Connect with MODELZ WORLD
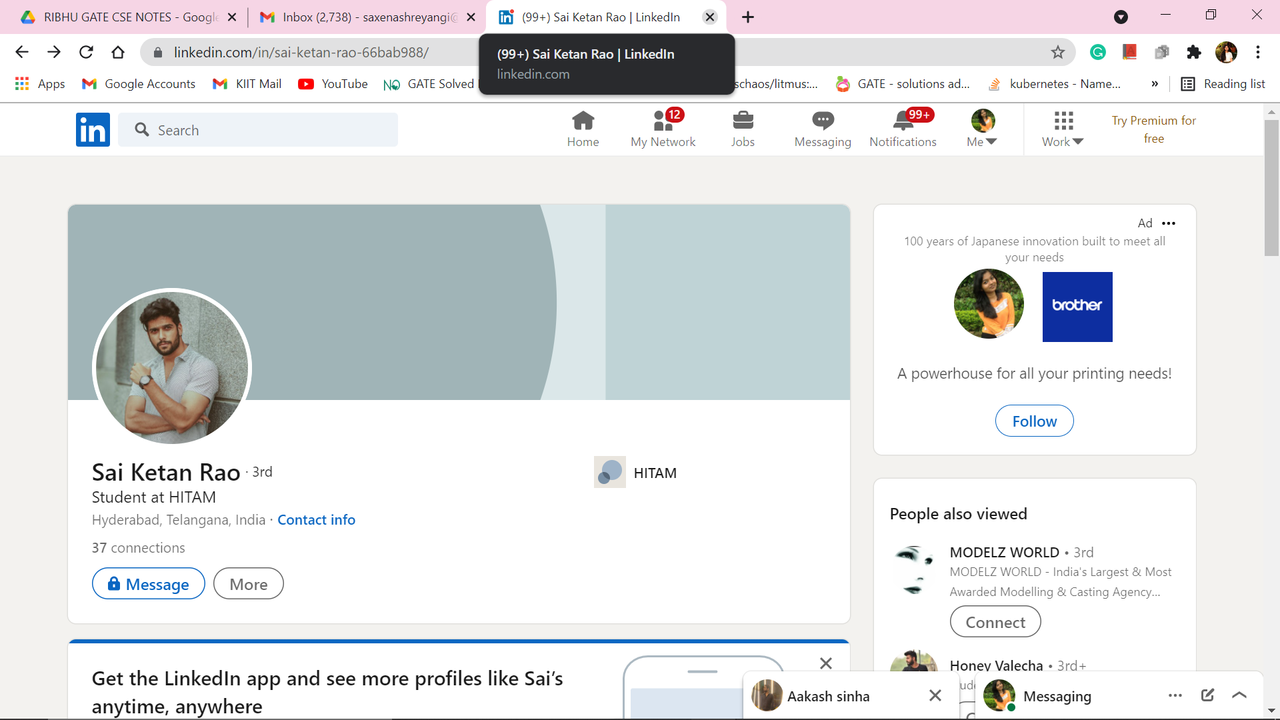This screenshot has height=720, width=1280. pyautogui.click(x=995, y=622)
